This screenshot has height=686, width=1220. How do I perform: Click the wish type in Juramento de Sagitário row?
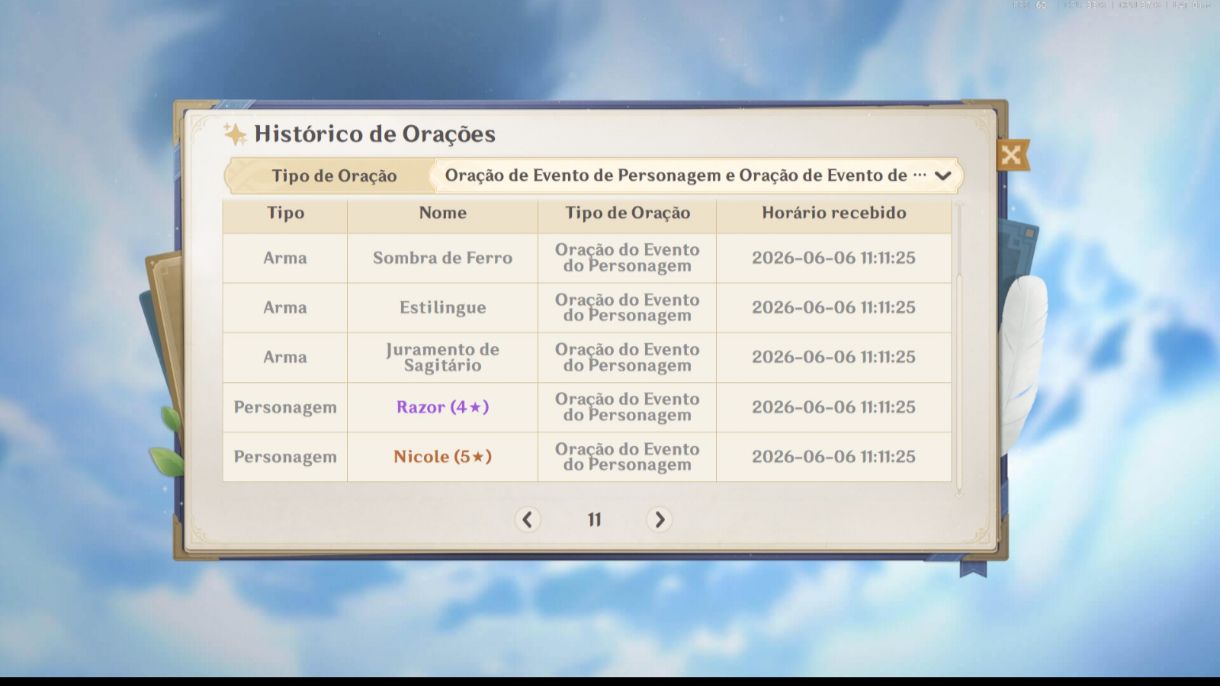coord(627,357)
